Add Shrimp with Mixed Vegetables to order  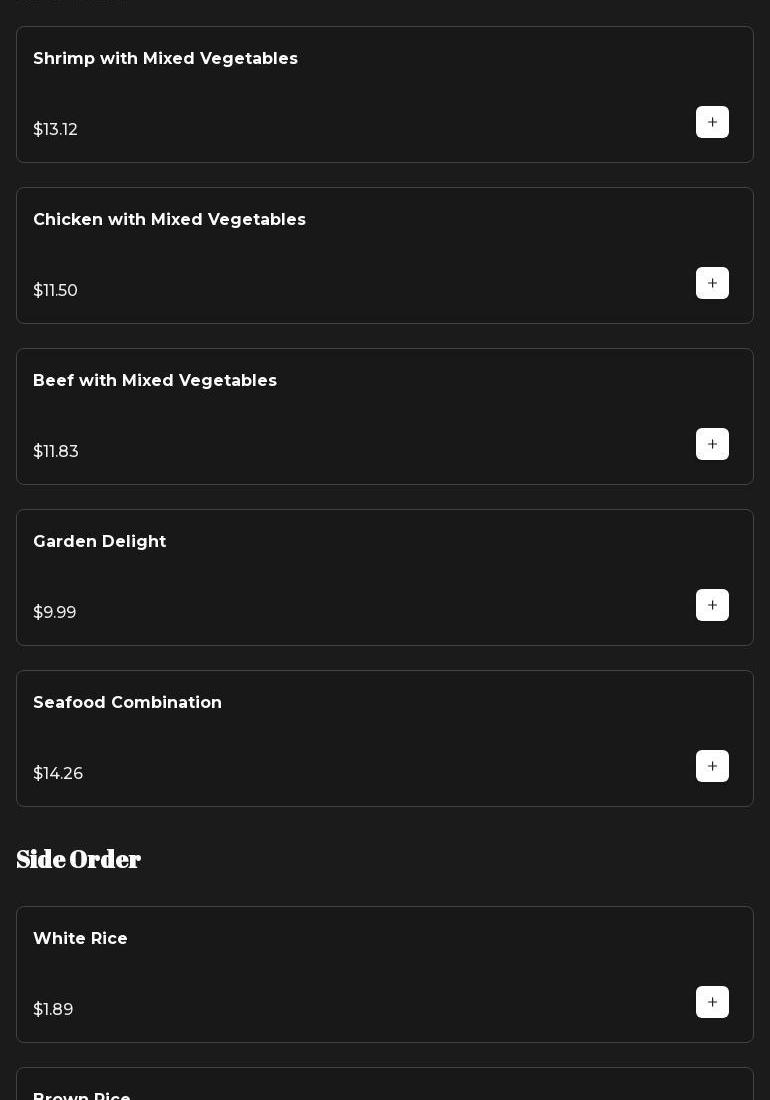point(712,122)
